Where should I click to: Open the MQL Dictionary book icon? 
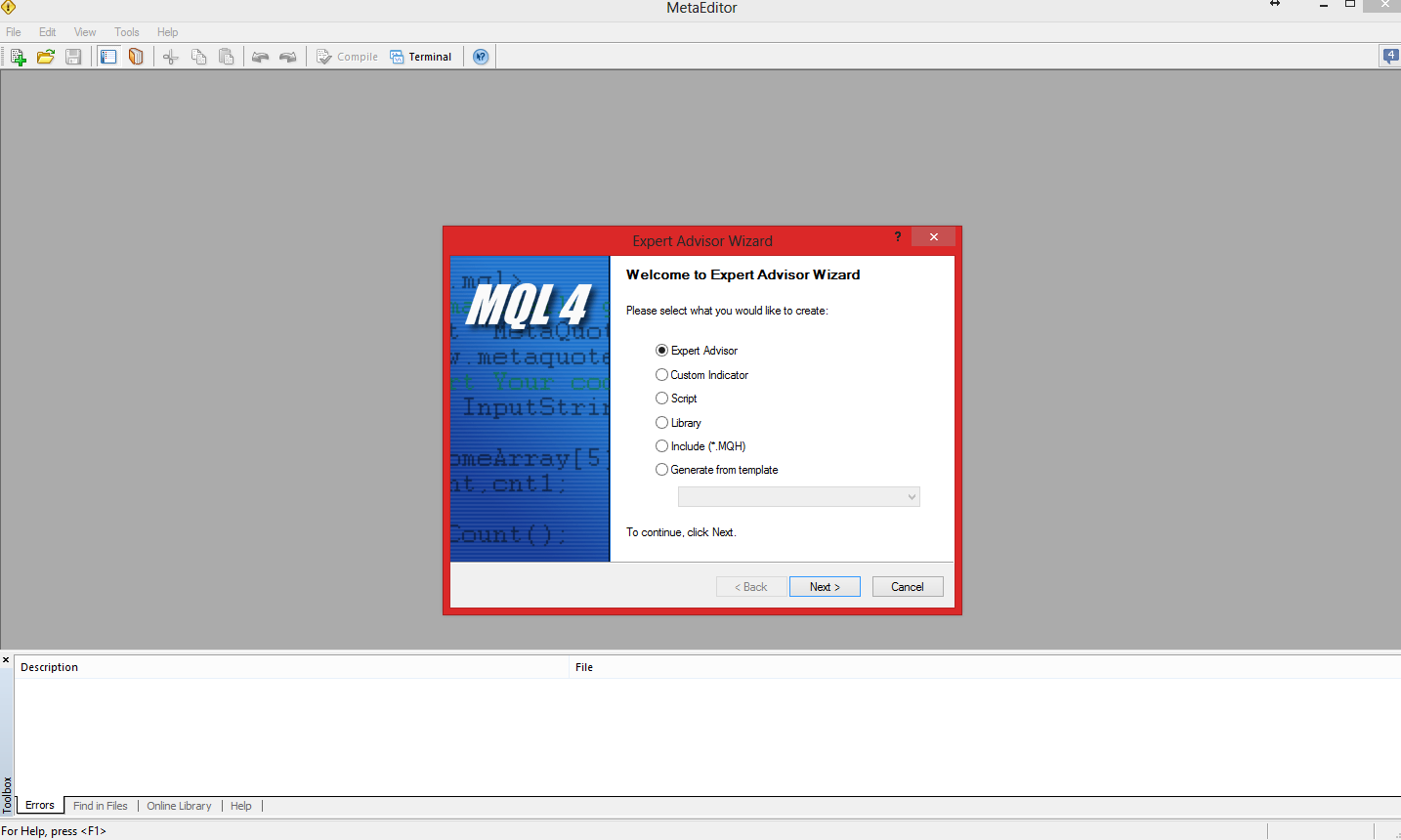point(136,57)
